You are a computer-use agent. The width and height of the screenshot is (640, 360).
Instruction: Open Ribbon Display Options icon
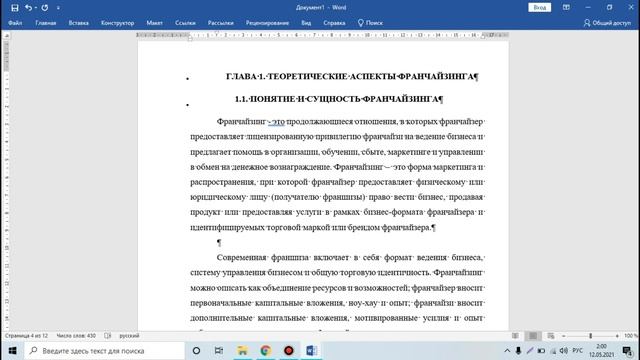pyautogui.click(x=566, y=7)
